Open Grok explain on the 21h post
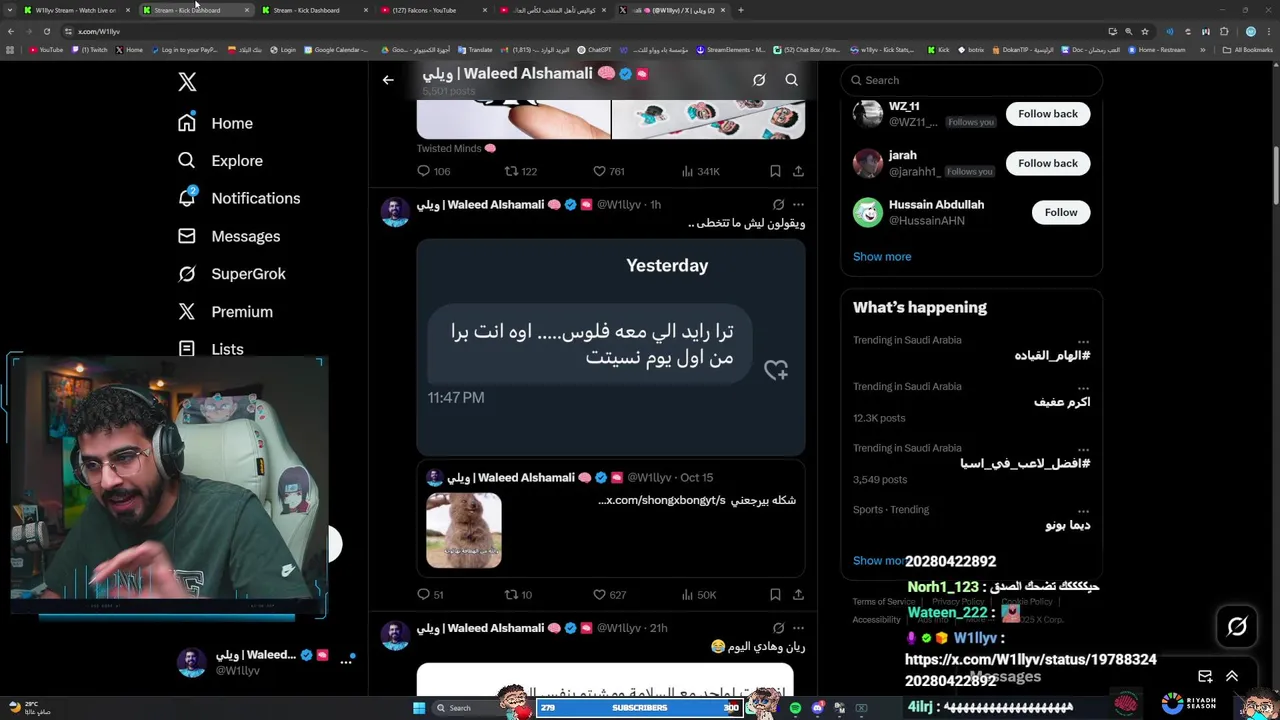This screenshot has height=720, width=1280. [778, 628]
